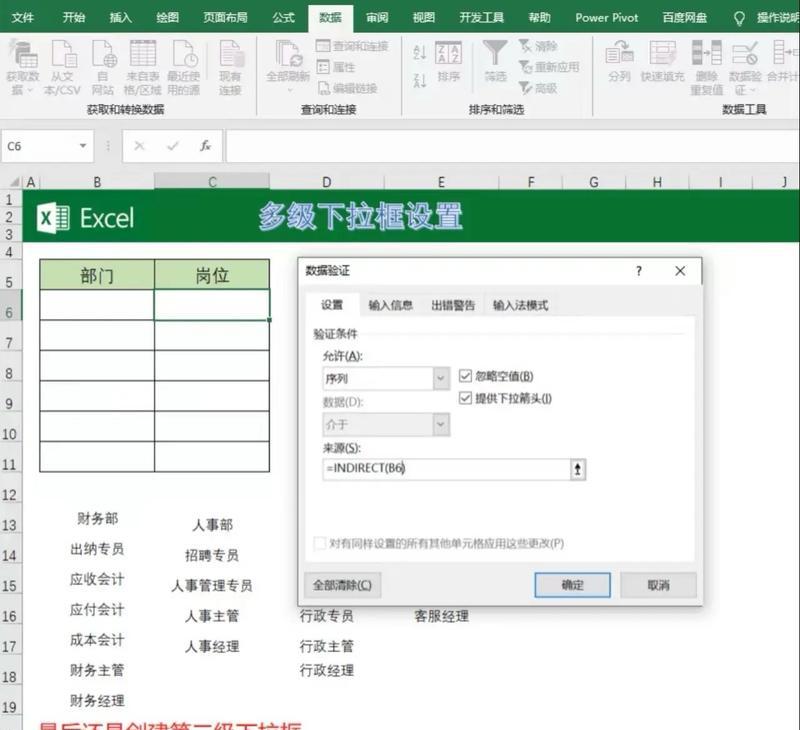Open the 出错警告 dialog tab
800x730 pixels.
tap(453, 306)
